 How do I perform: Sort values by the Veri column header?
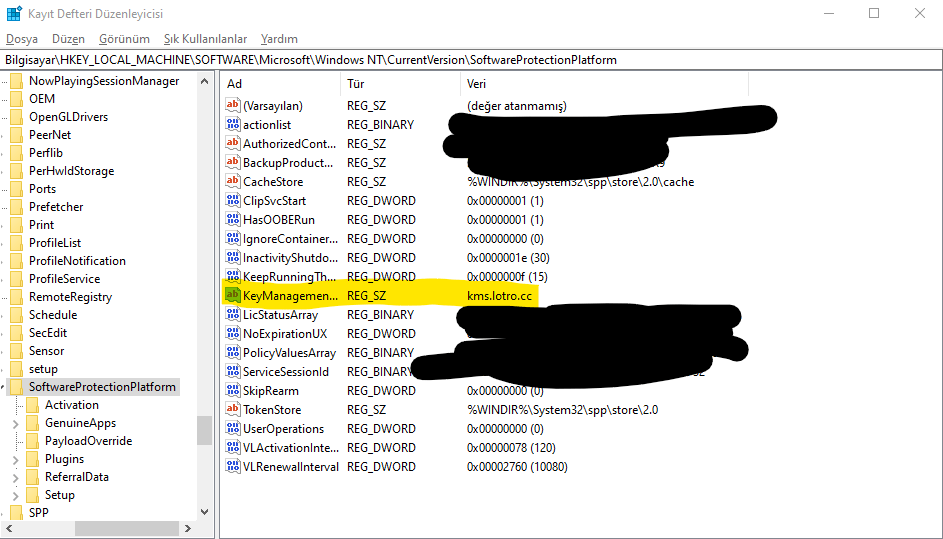(604, 84)
